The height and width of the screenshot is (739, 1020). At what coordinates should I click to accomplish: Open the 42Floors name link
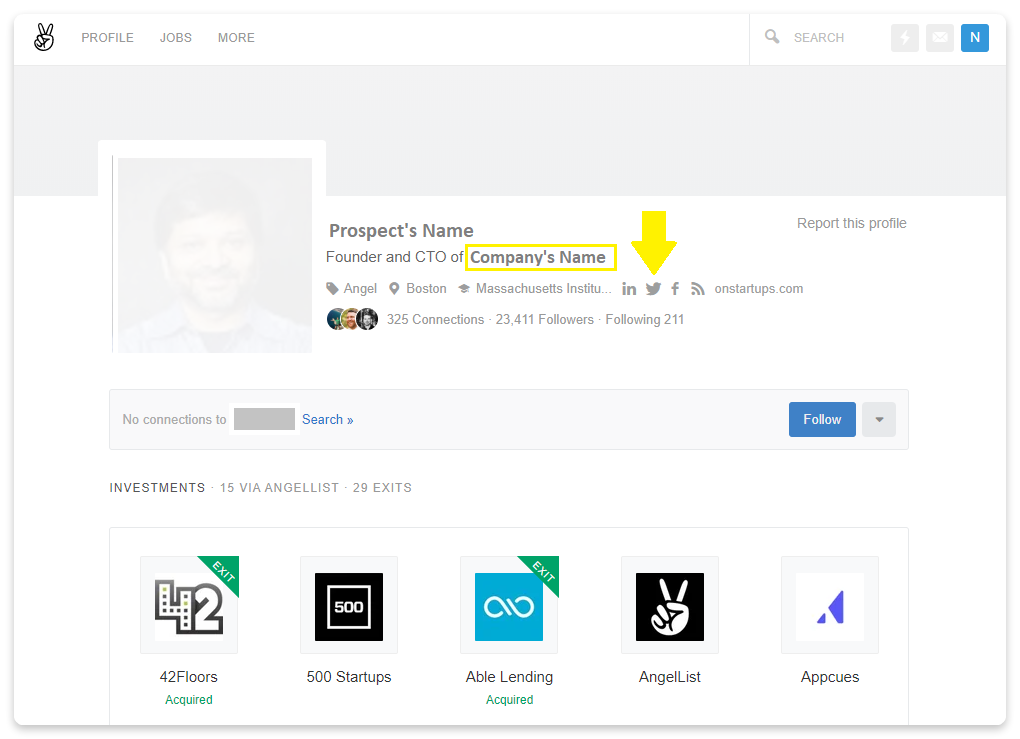click(x=189, y=677)
